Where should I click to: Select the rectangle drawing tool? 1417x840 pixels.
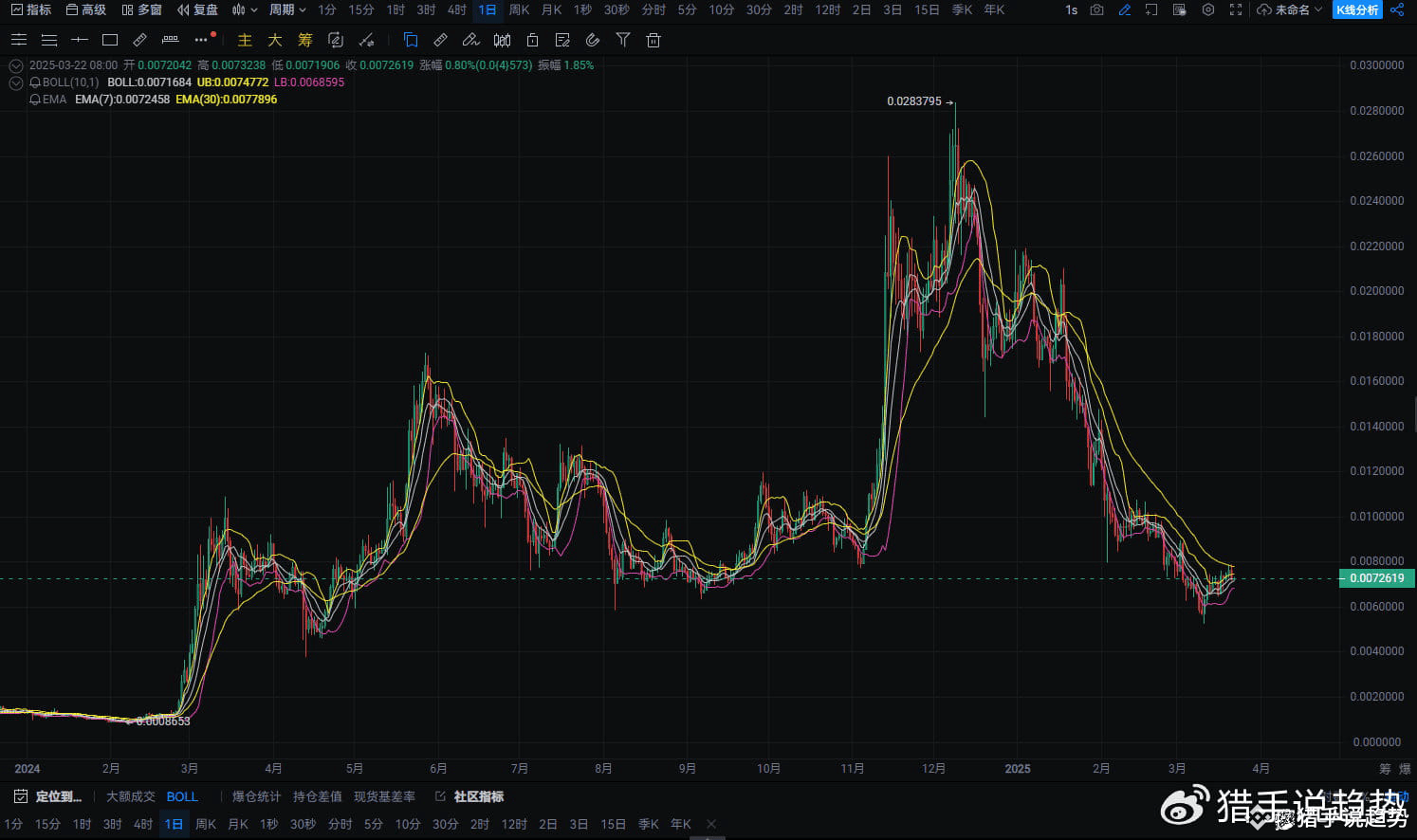[110, 40]
